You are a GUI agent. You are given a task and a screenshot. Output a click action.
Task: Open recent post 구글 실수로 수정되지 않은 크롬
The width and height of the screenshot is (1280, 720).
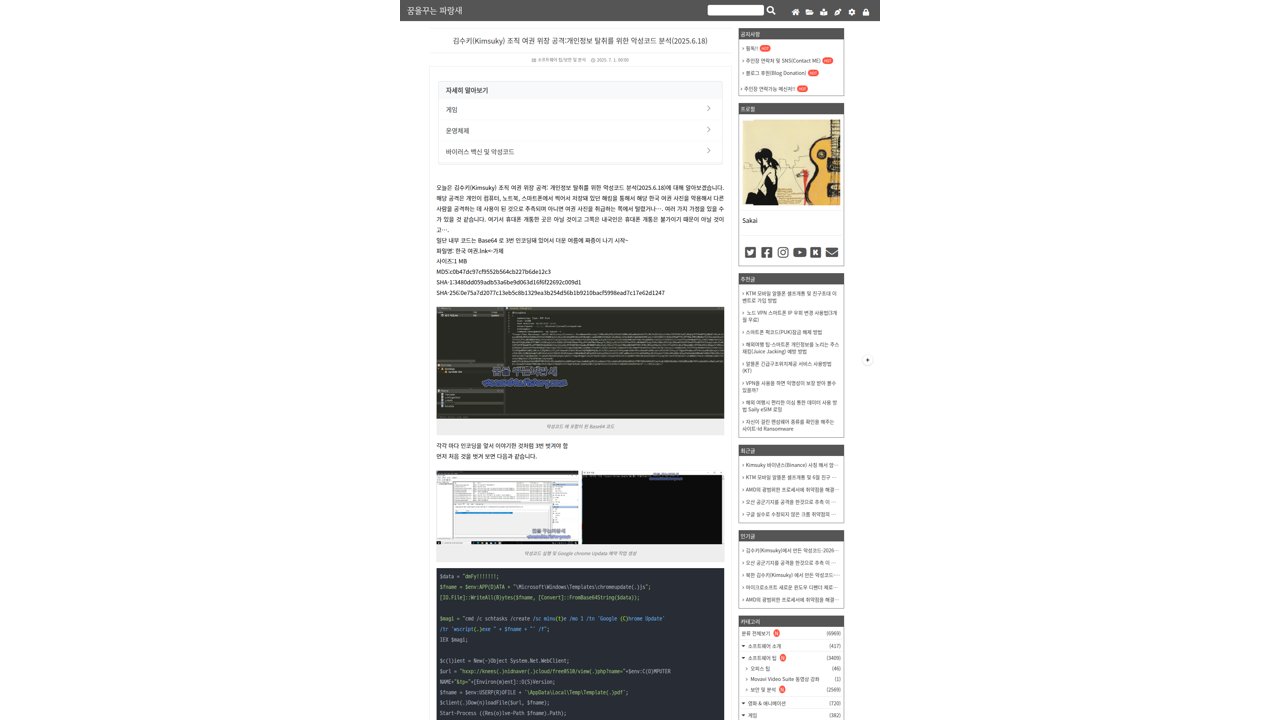click(790, 514)
